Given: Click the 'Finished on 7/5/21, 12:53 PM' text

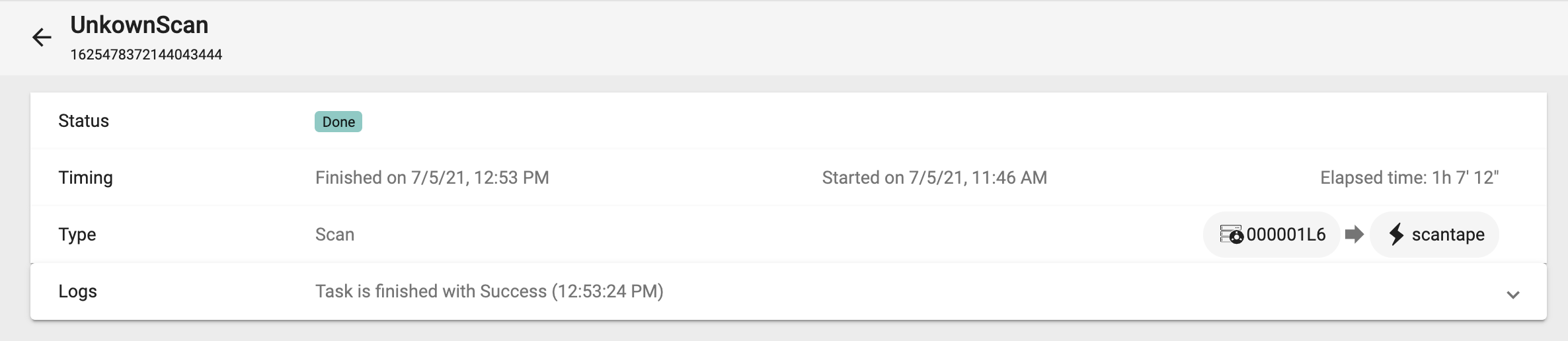Looking at the screenshot, I should point(432,178).
